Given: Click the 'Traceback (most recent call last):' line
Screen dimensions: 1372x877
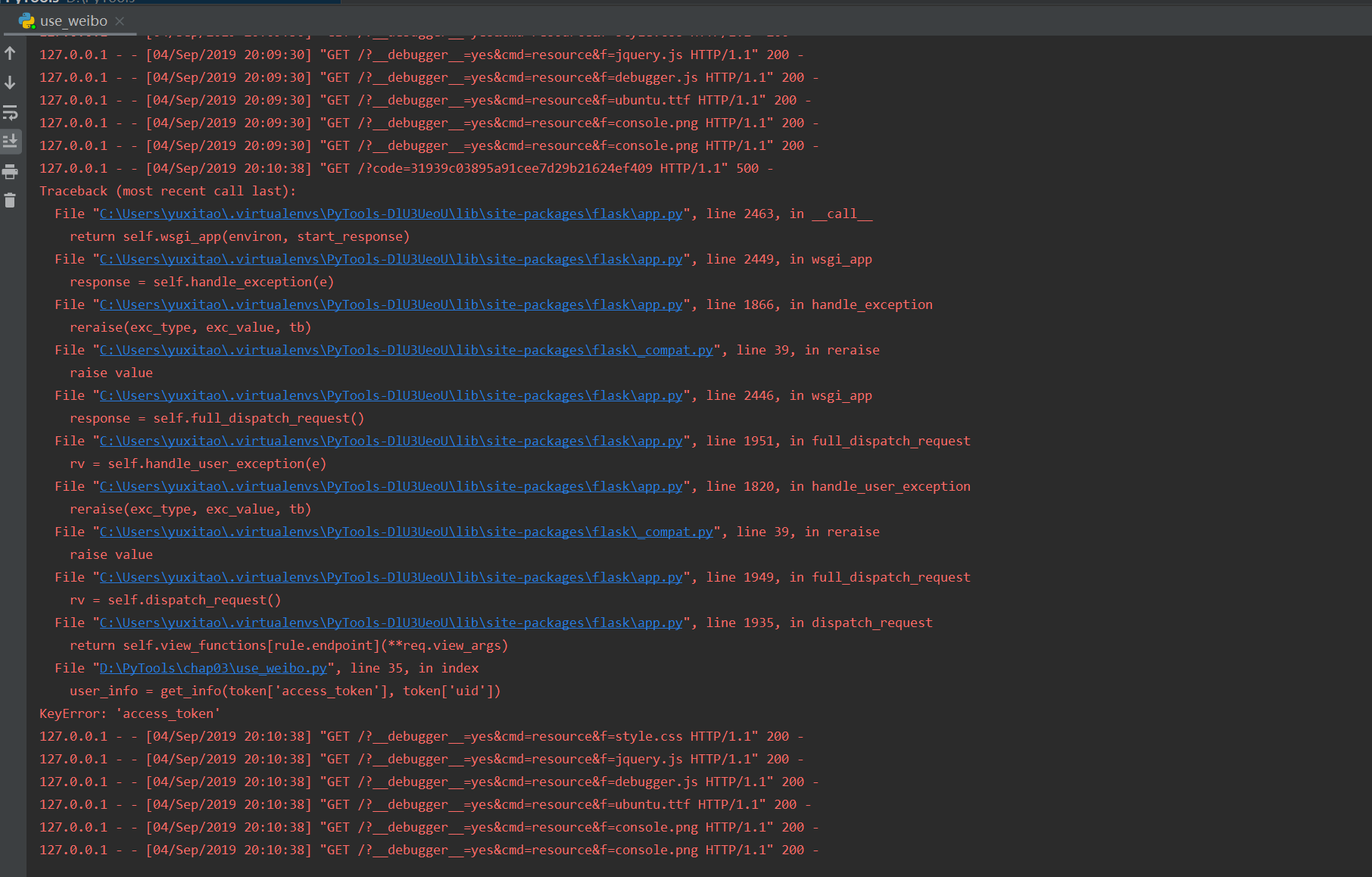Looking at the screenshot, I should click(x=167, y=191).
